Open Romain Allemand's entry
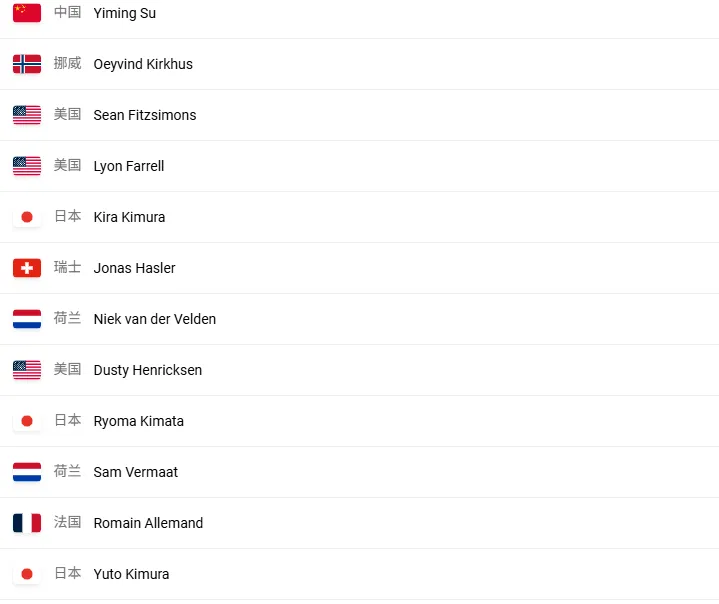The height and width of the screenshot is (604, 719). 148,523
